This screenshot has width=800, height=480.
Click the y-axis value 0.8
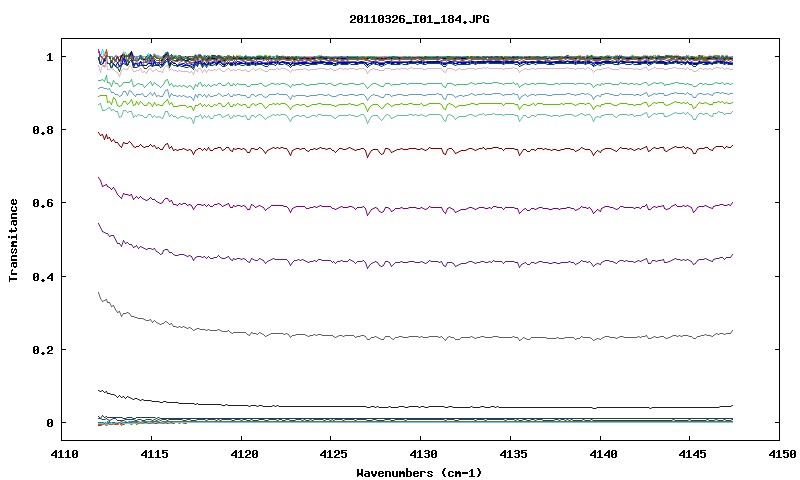click(x=43, y=130)
